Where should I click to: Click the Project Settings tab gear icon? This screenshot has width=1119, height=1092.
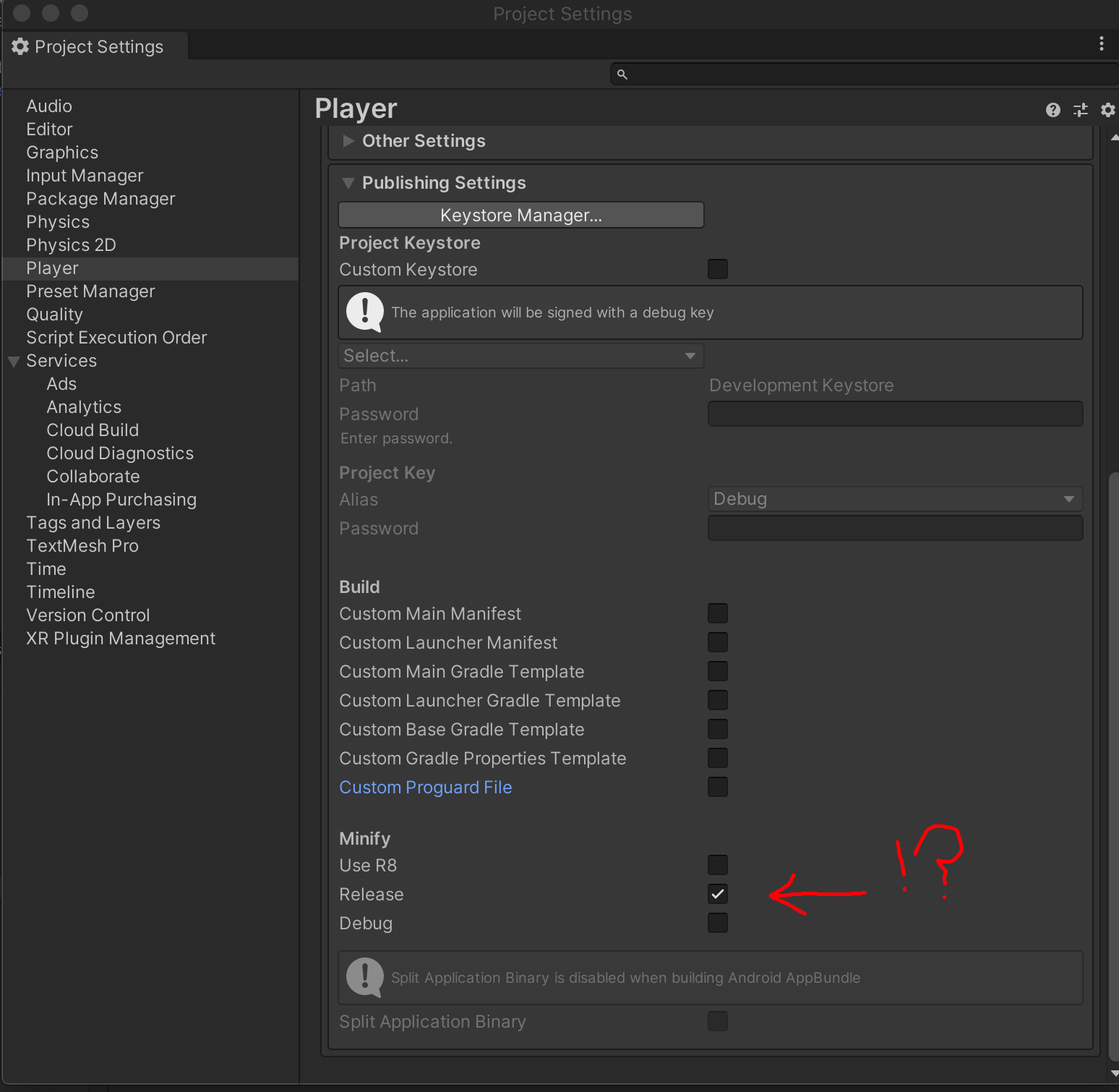[20, 47]
